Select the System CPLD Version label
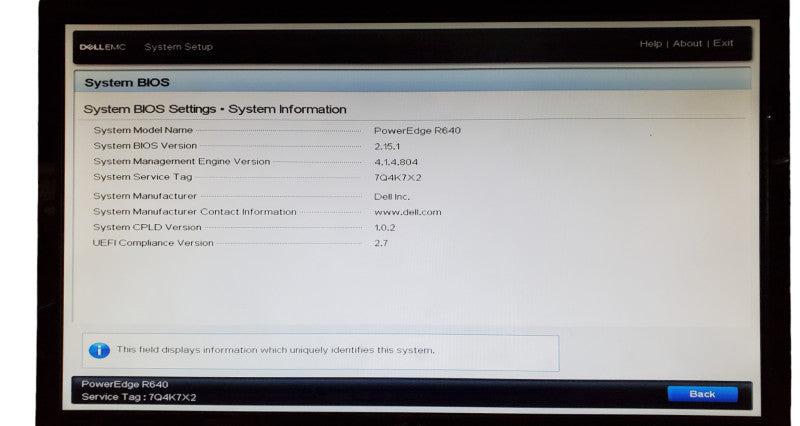 [147, 227]
